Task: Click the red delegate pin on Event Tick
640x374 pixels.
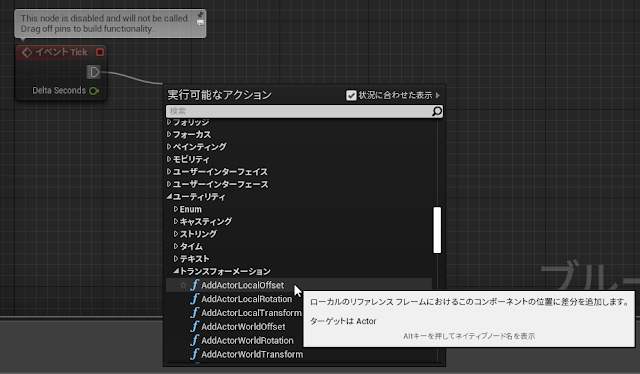Action: (x=100, y=52)
